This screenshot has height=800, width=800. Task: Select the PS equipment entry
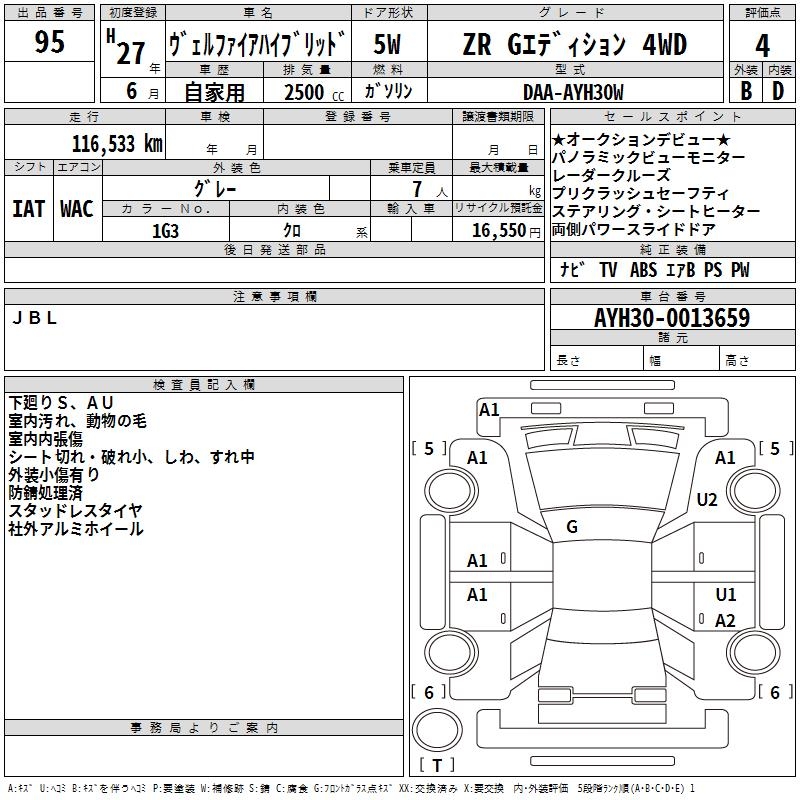coord(713,269)
